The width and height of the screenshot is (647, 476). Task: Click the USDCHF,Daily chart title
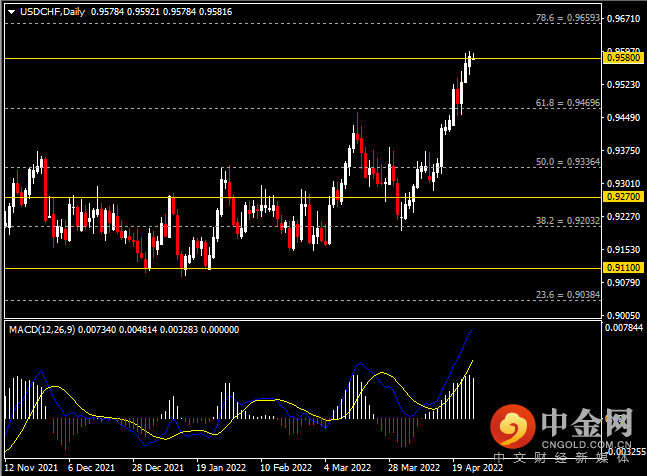52,12
